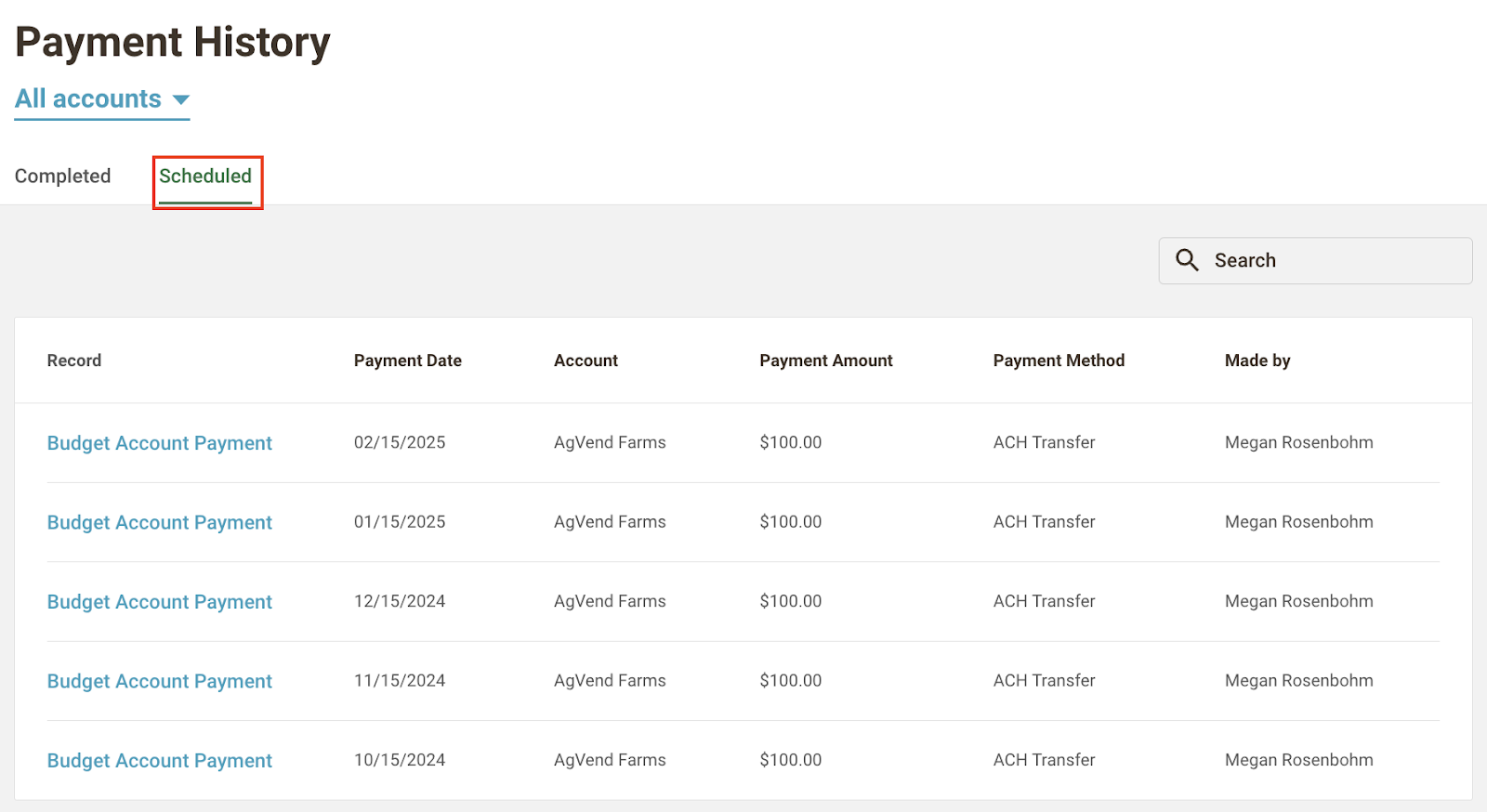Click the 02/15/2025 payment date cell
The image size is (1487, 812).
coord(400,442)
